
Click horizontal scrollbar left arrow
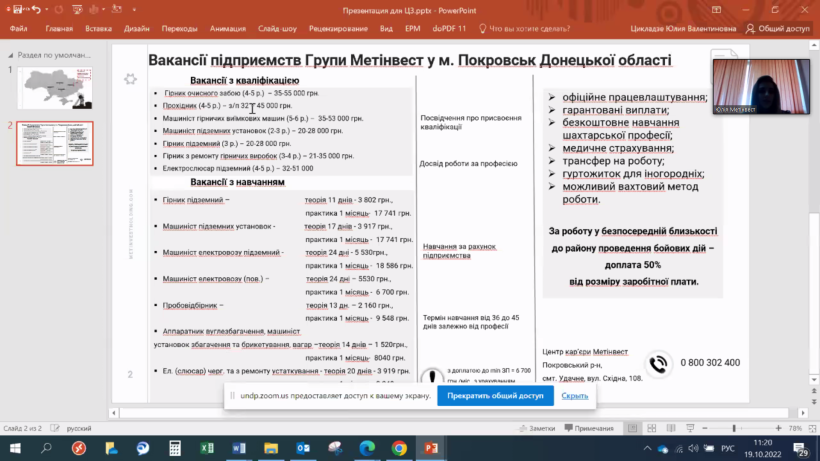114,413
